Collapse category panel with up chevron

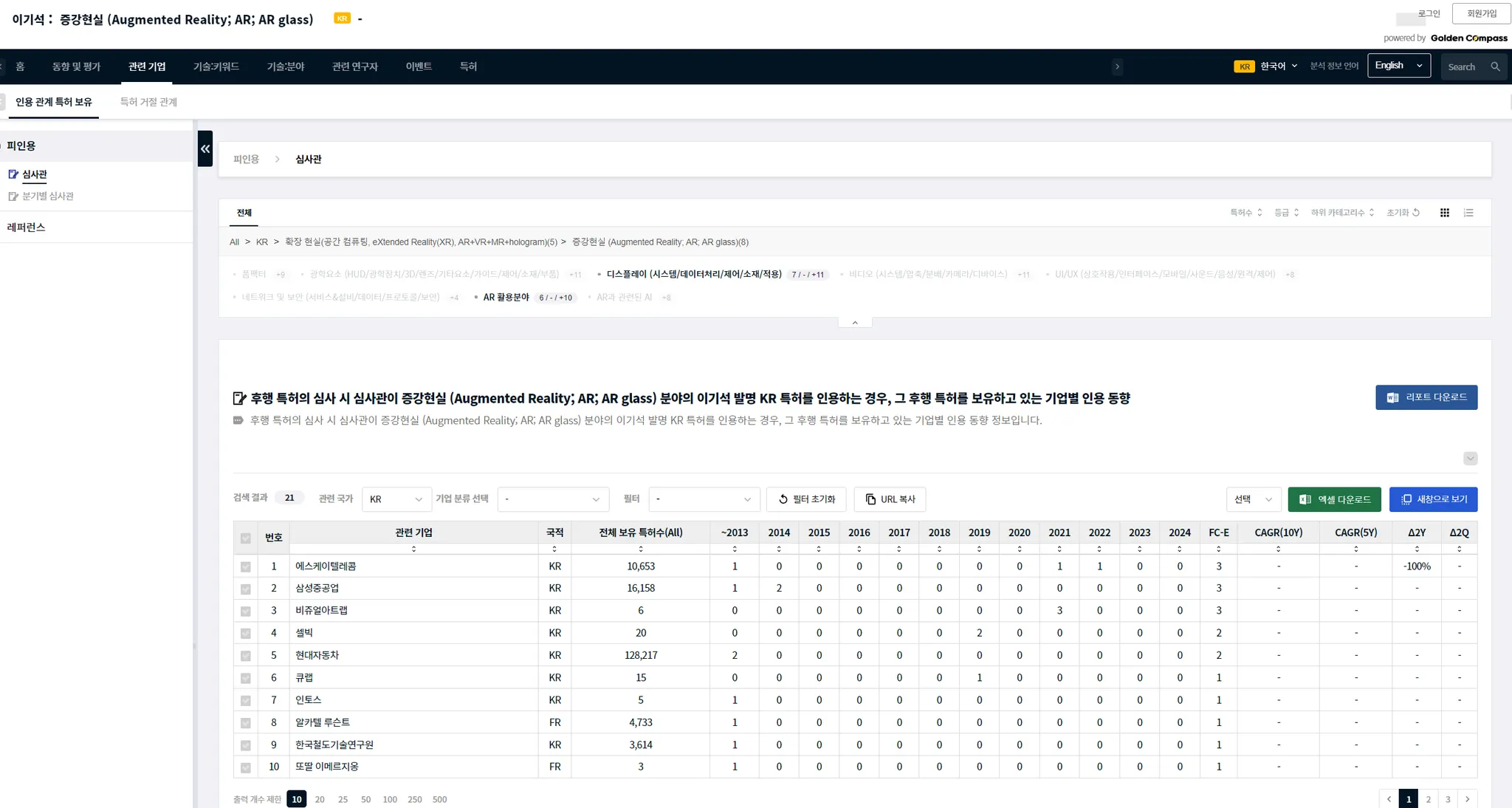(855, 323)
